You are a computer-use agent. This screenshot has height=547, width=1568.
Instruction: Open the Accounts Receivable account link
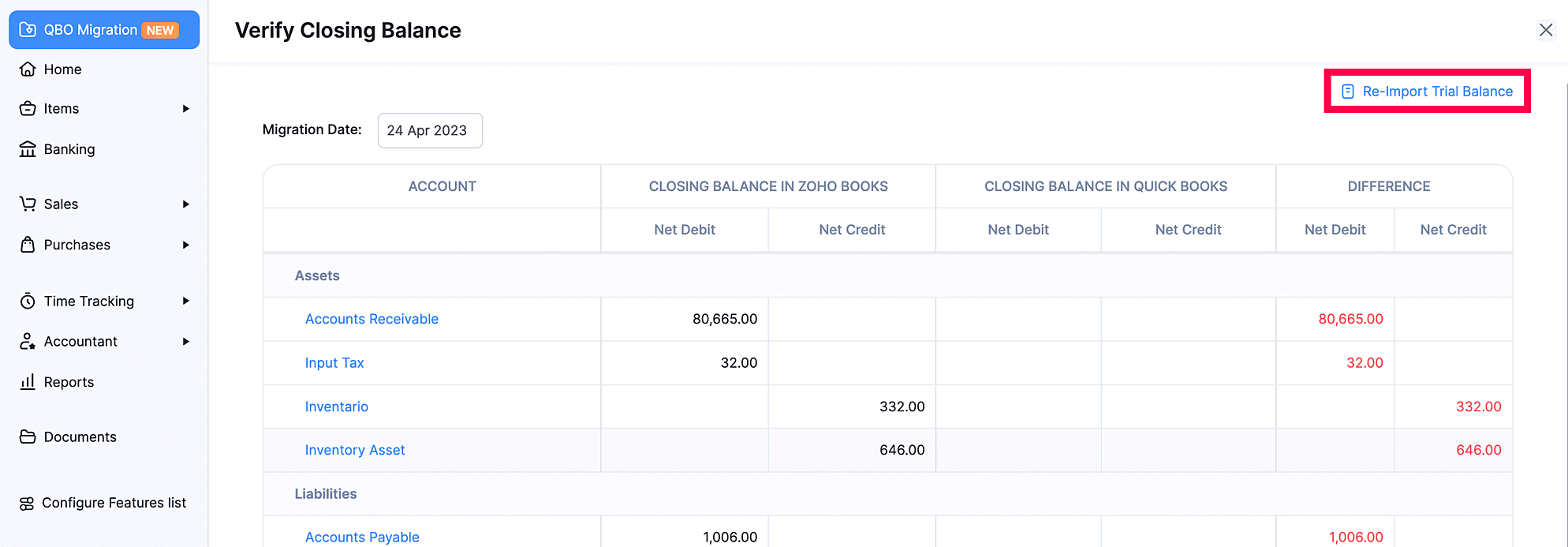[x=371, y=319]
